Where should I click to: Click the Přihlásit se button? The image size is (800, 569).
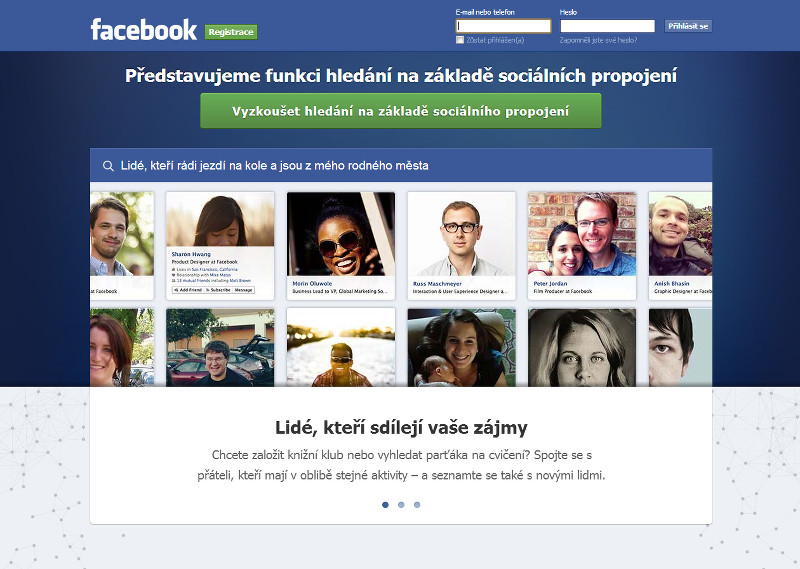click(x=688, y=26)
